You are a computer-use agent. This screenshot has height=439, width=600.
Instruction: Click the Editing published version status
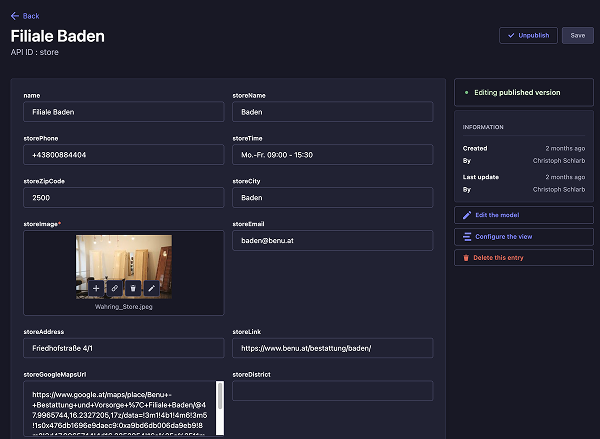point(517,92)
